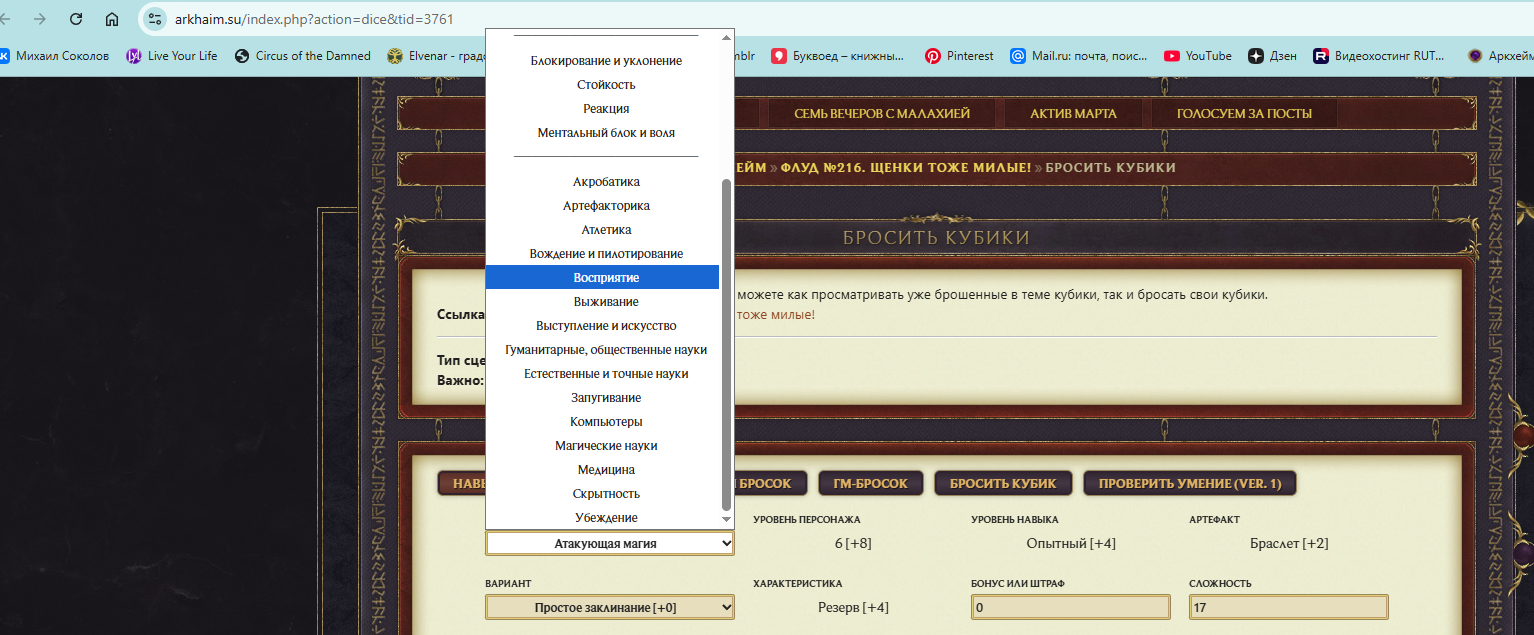The height and width of the screenshot is (635, 1534).
Task: Pick Медицина option in the list
Action: [606, 470]
